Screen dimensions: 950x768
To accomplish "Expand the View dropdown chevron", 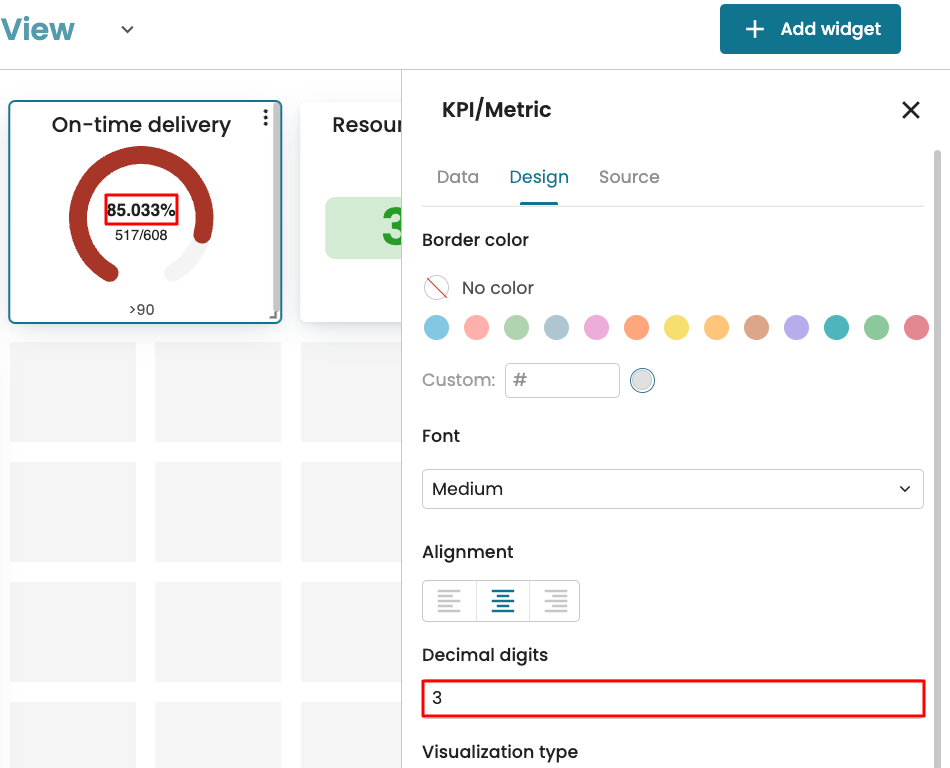I will click(127, 29).
